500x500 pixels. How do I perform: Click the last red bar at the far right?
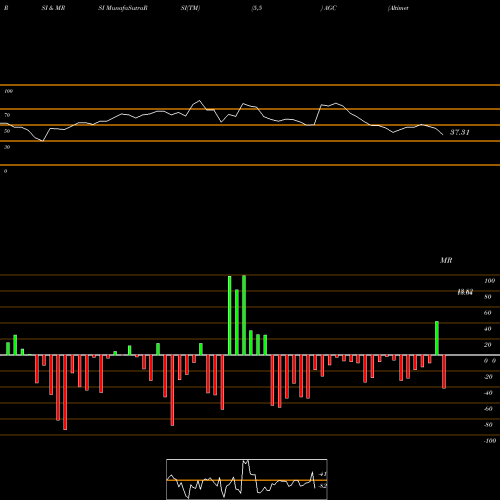point(444,372)
